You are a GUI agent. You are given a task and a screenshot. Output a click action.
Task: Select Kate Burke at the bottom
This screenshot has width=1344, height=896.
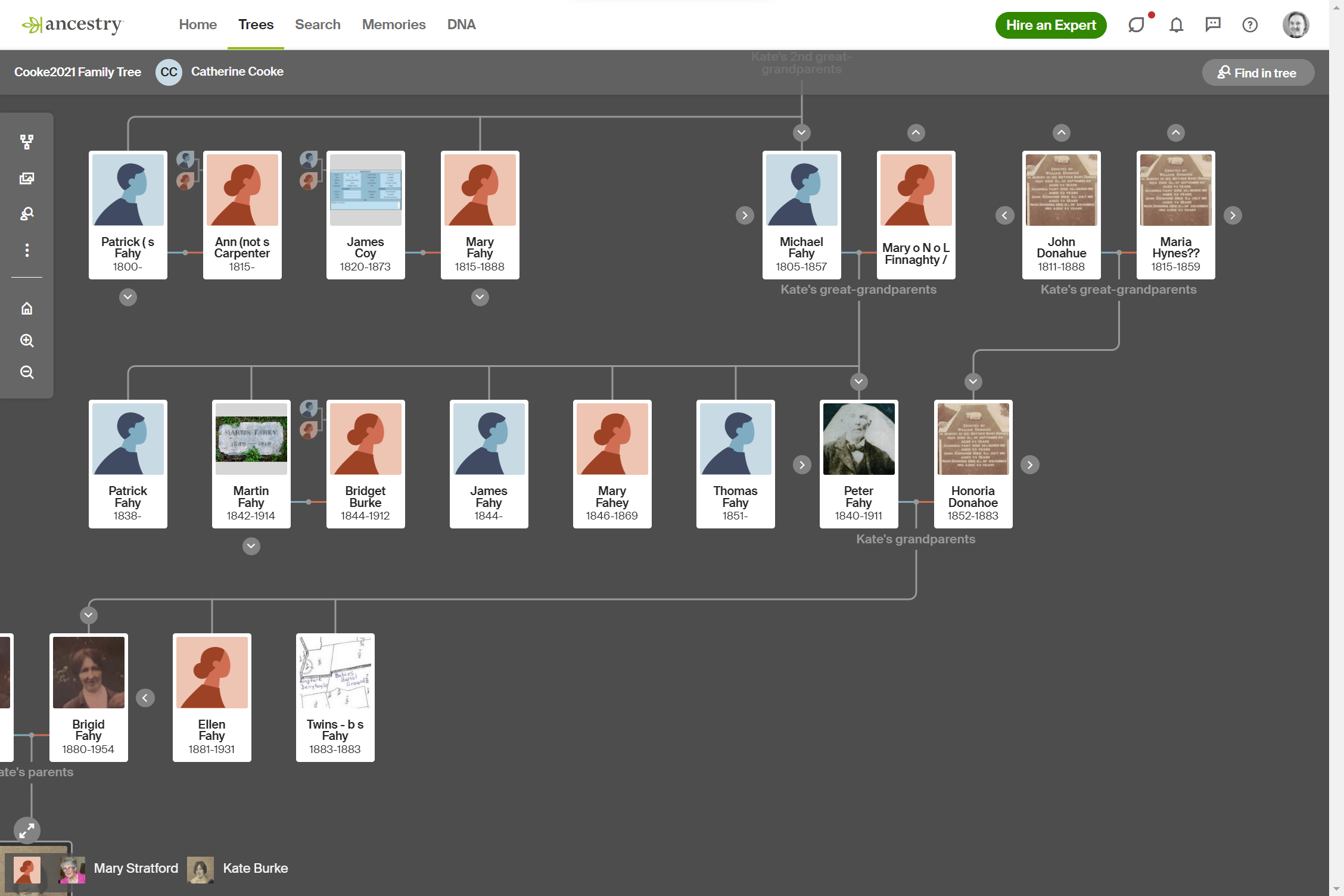(238, 869)
